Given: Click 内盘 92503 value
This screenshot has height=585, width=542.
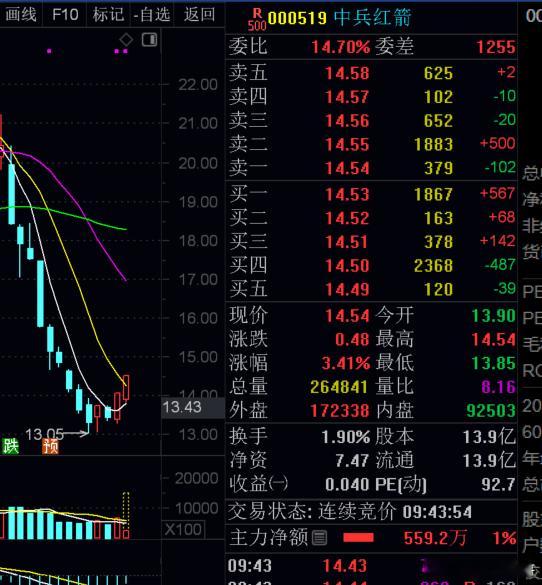Looking at the screenshot, I should pyautogui.click(x=491, y=411).
